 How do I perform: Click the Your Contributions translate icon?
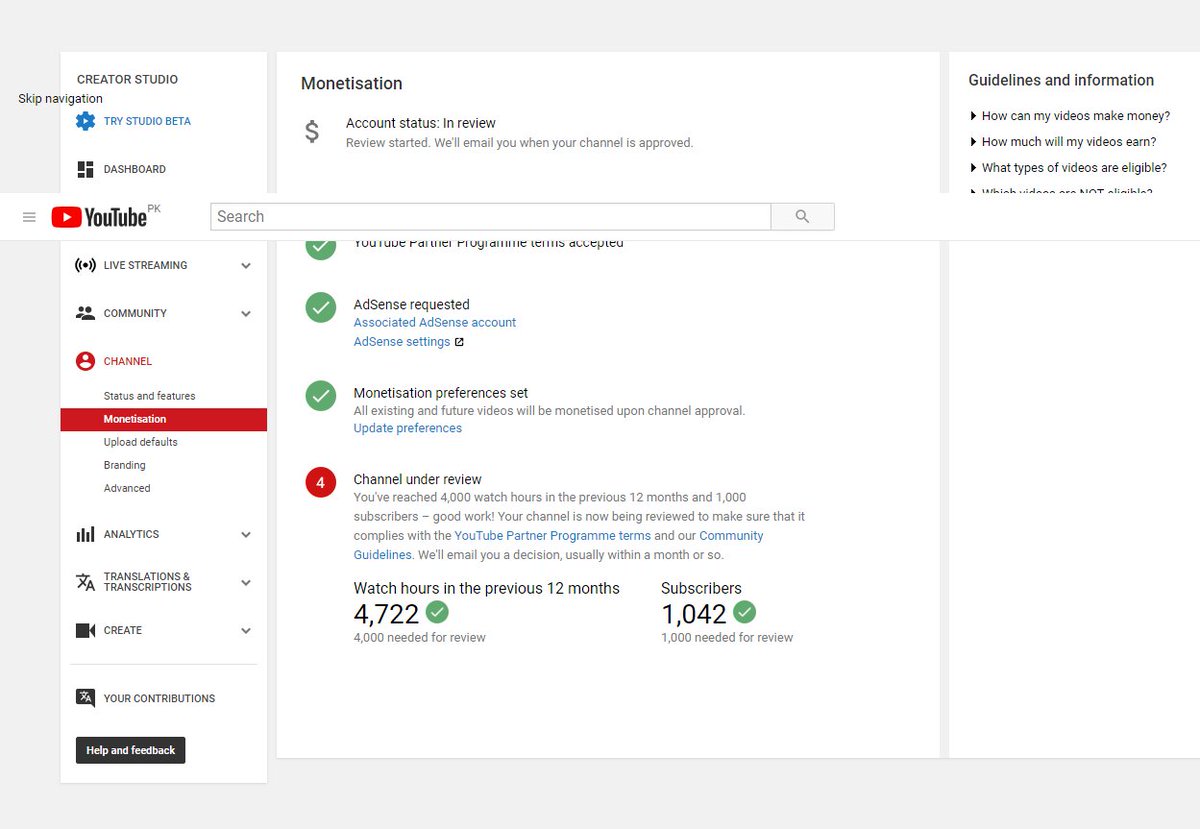[x=86, y=698]
